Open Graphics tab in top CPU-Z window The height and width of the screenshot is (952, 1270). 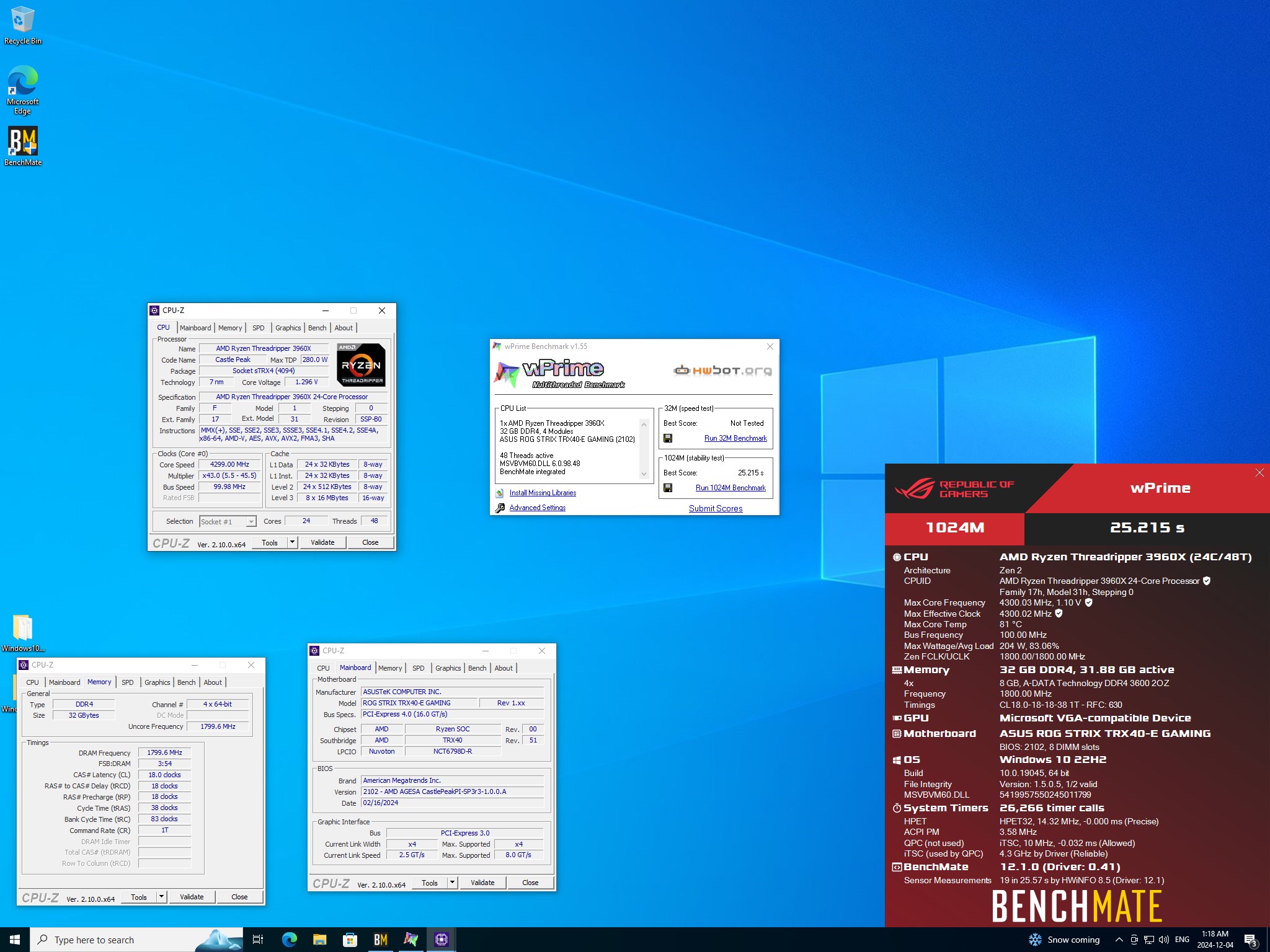pyautogui.click(x=288, y=328)
